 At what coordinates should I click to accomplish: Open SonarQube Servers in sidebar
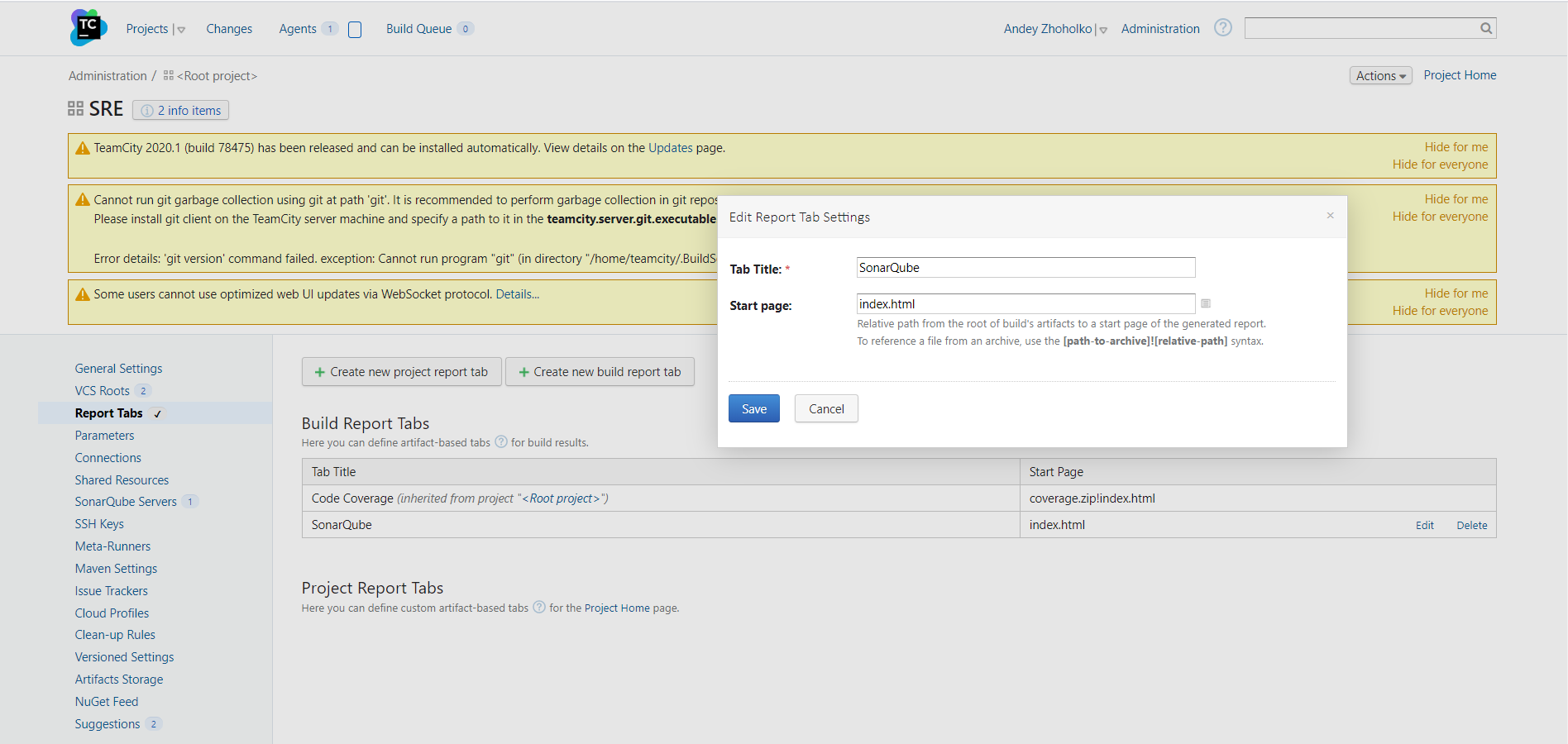(x=126, y=502)
